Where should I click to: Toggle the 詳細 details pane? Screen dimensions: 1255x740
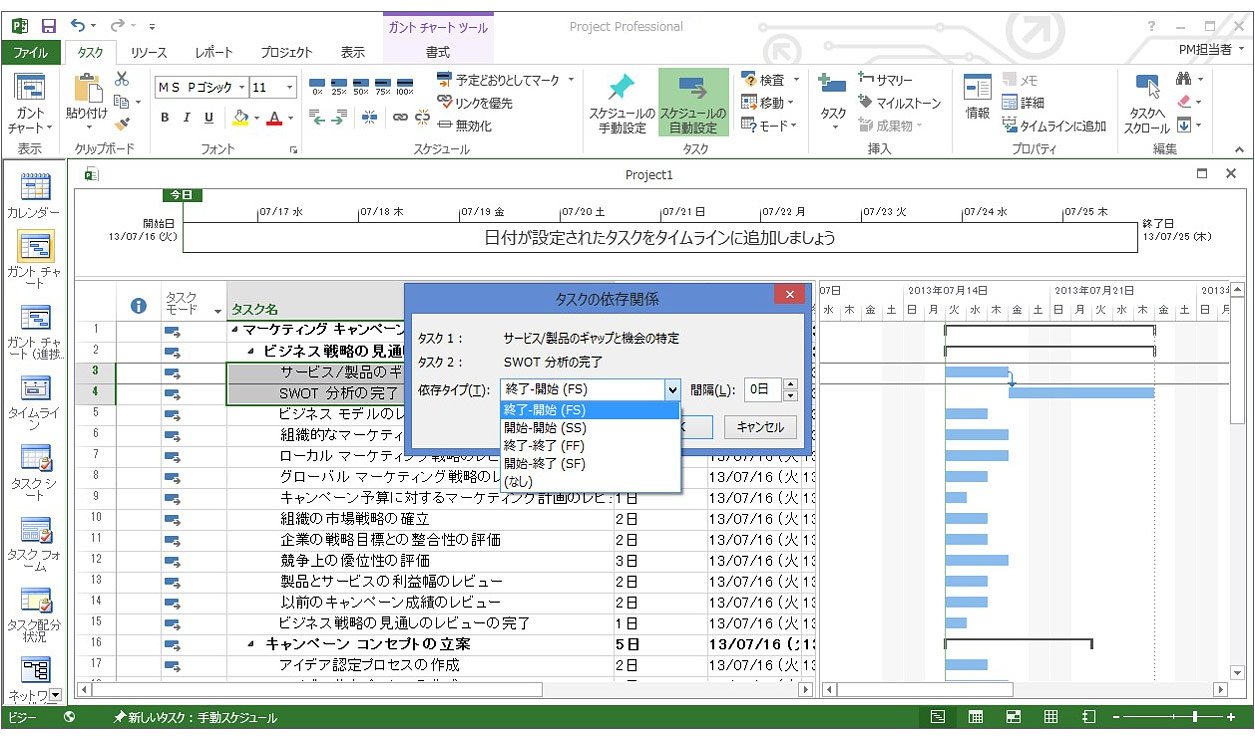coord(1022,102)
